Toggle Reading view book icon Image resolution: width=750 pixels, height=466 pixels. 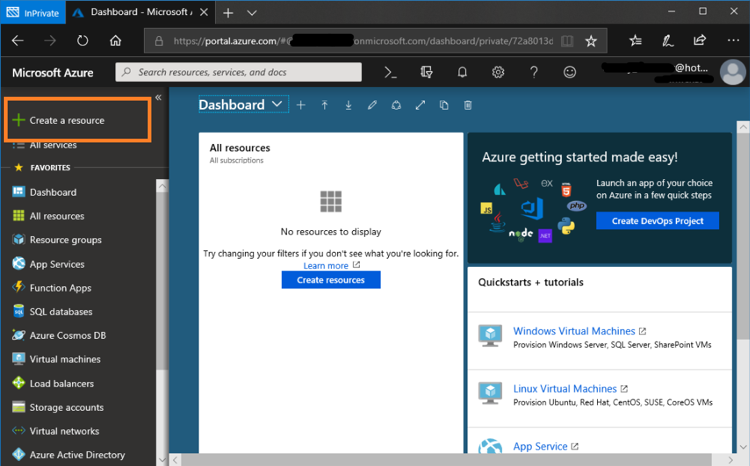pyautogui.click(x=567, y=41)
